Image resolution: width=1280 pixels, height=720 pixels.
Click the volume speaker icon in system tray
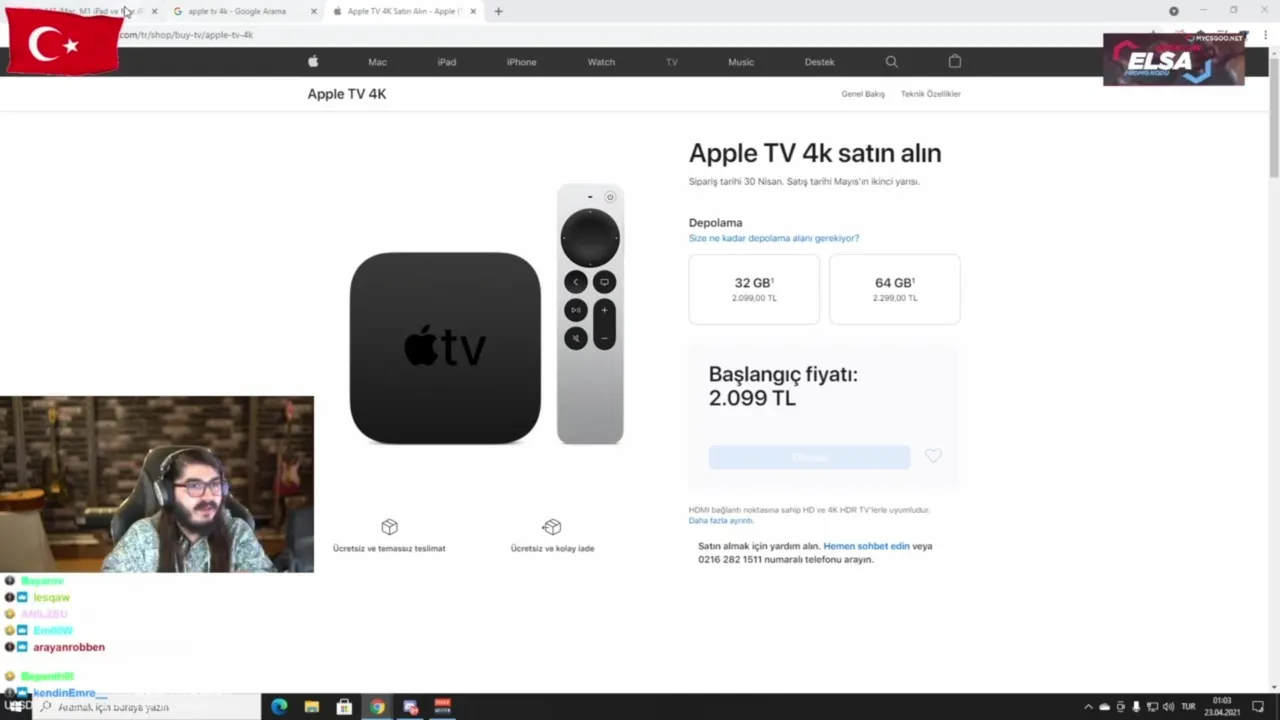(x=1168, y=707)
